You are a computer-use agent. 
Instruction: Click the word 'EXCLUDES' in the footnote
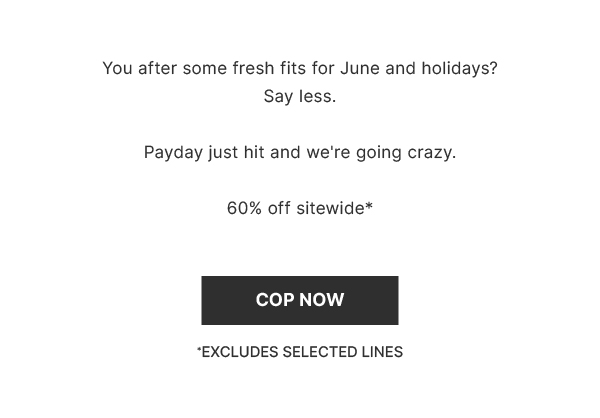[240, 352]
